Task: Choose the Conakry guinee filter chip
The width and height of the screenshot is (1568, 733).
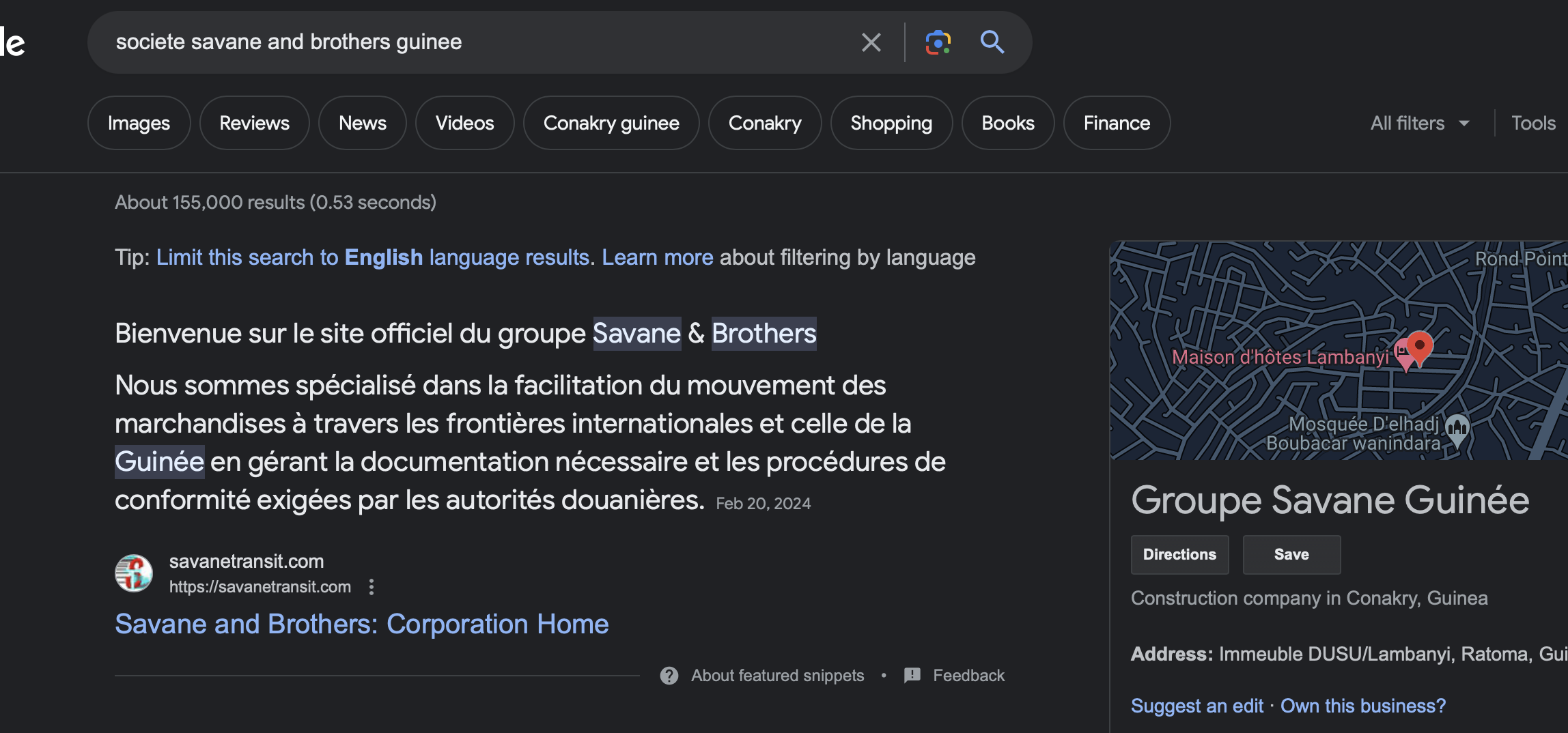Action: (611, 124)
